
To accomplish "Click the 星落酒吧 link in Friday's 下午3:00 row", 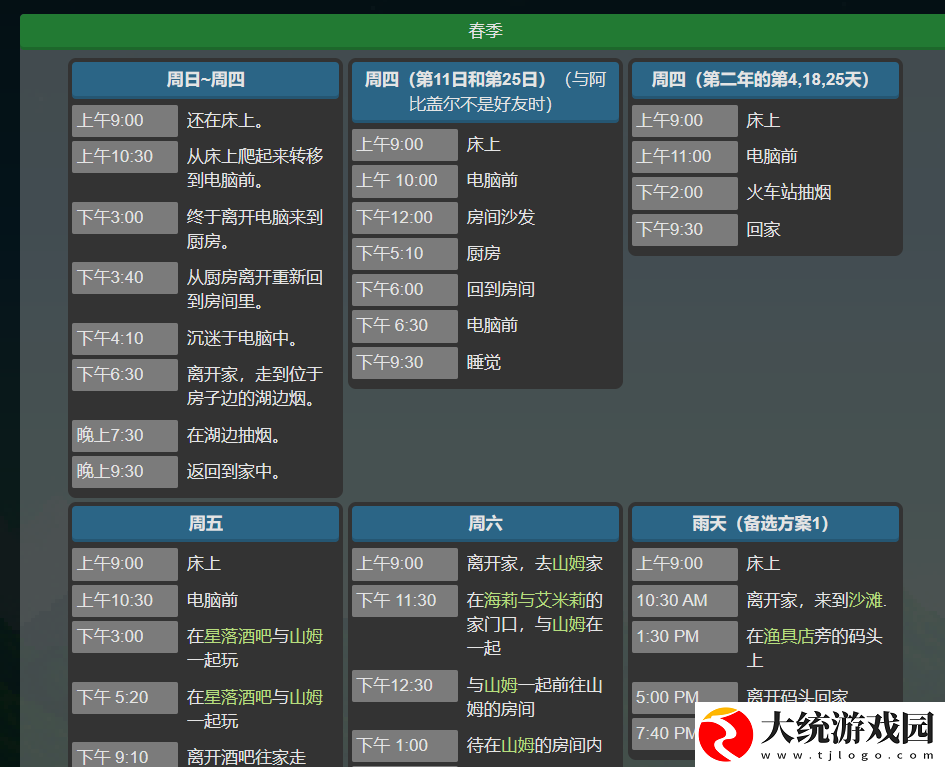I will tap(237, 636).
